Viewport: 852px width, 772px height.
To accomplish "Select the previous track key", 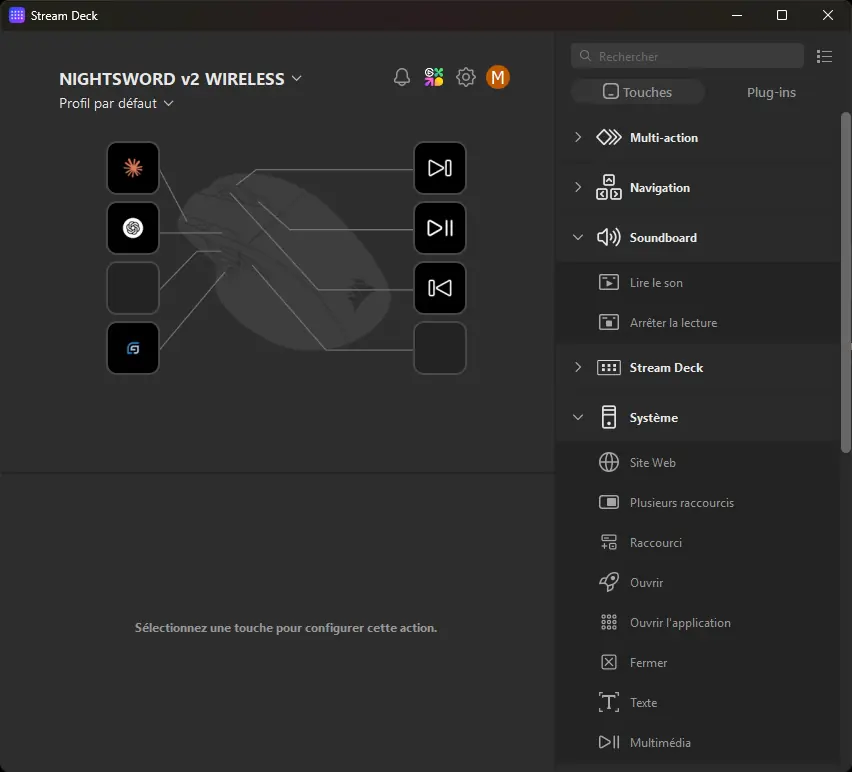I will [x=440, y=288].
